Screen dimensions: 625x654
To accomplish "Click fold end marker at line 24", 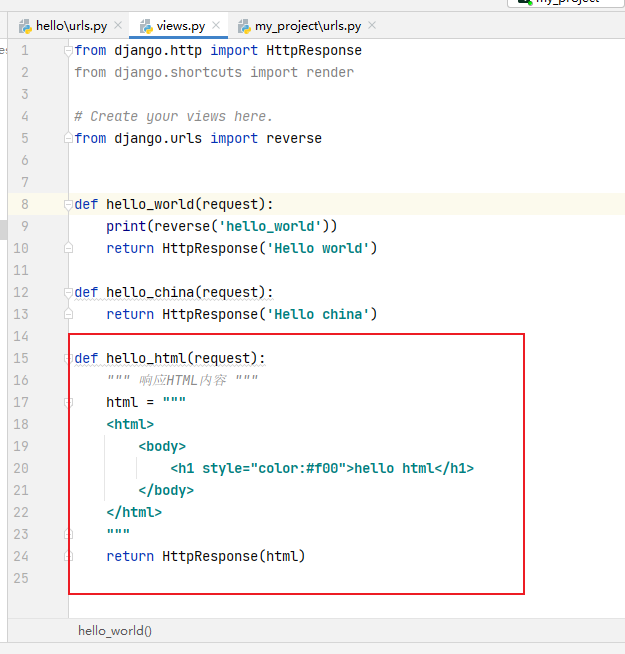I will click(68, 556).
